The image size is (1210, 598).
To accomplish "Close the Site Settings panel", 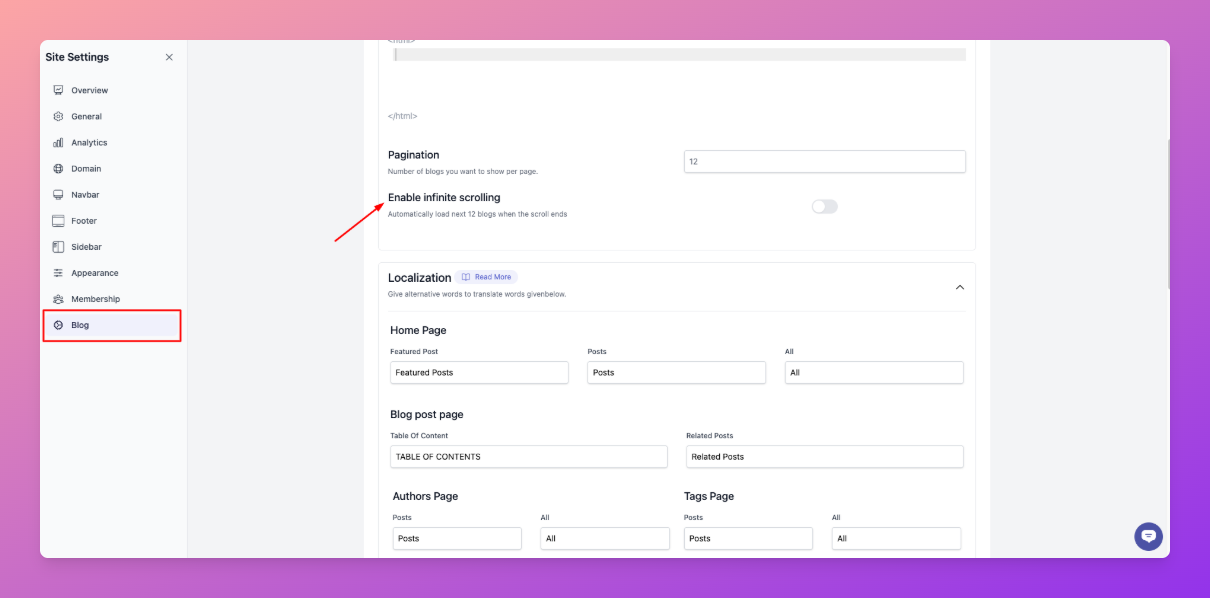I will 169,57.
